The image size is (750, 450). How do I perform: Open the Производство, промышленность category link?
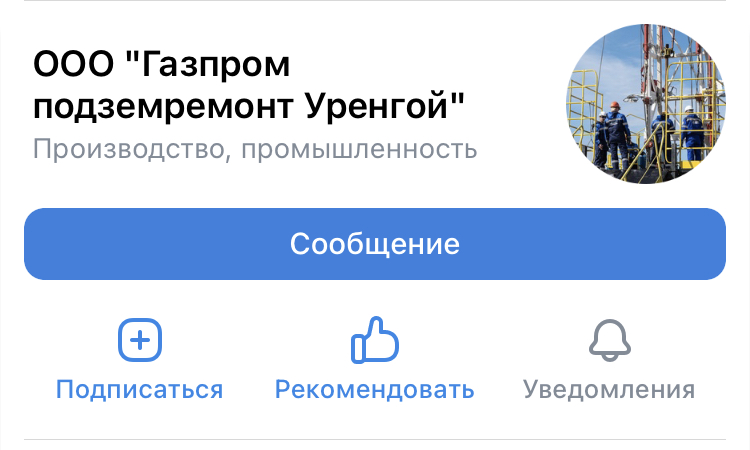pyautogui.click(x=255, y=149)
